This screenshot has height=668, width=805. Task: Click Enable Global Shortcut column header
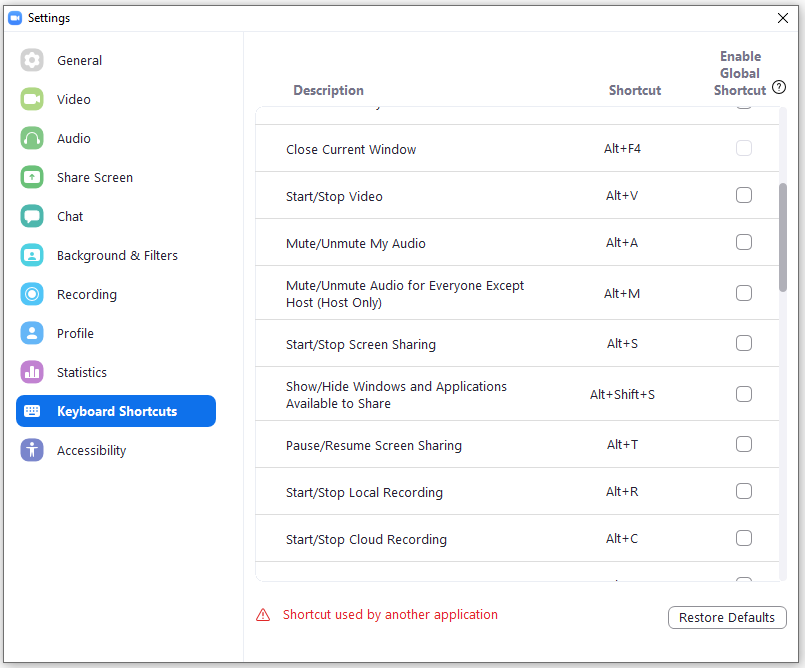[740, 73]
